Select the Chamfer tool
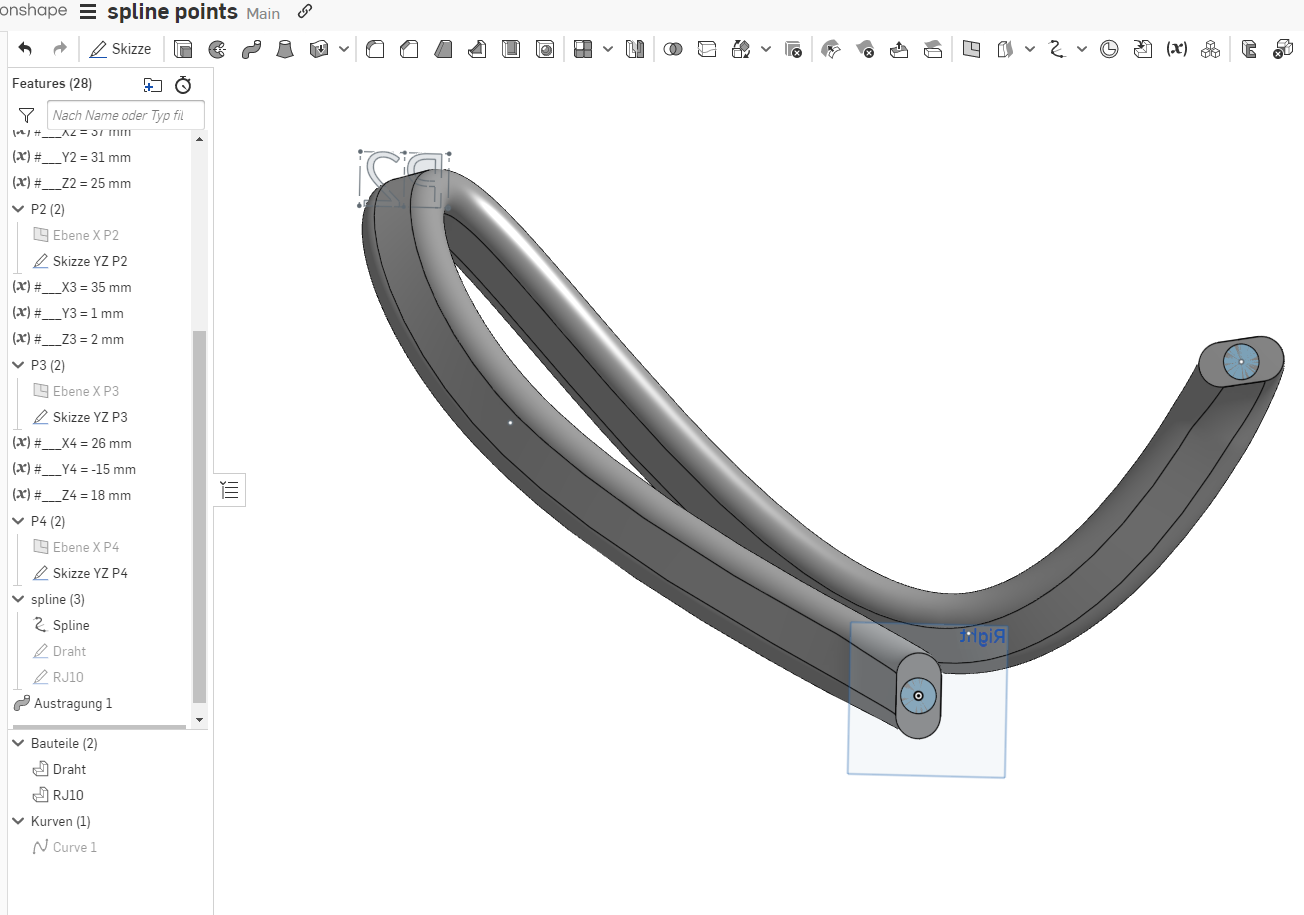Screen dimensions: 1304x915 point(409,49)
